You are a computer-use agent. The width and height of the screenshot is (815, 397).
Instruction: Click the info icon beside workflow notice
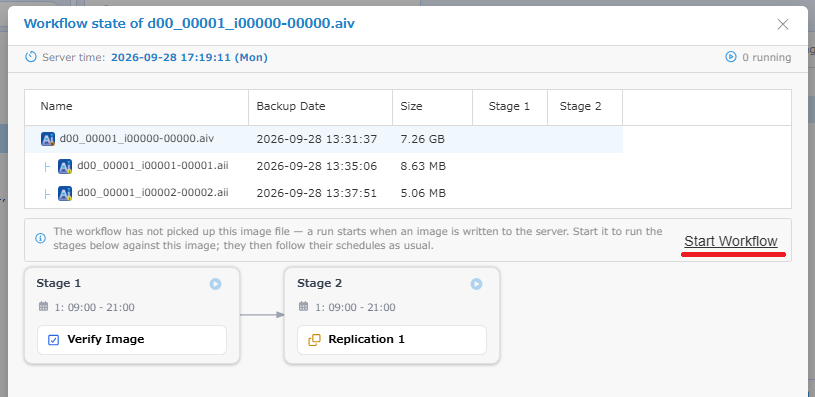click(x=40, y=239)
